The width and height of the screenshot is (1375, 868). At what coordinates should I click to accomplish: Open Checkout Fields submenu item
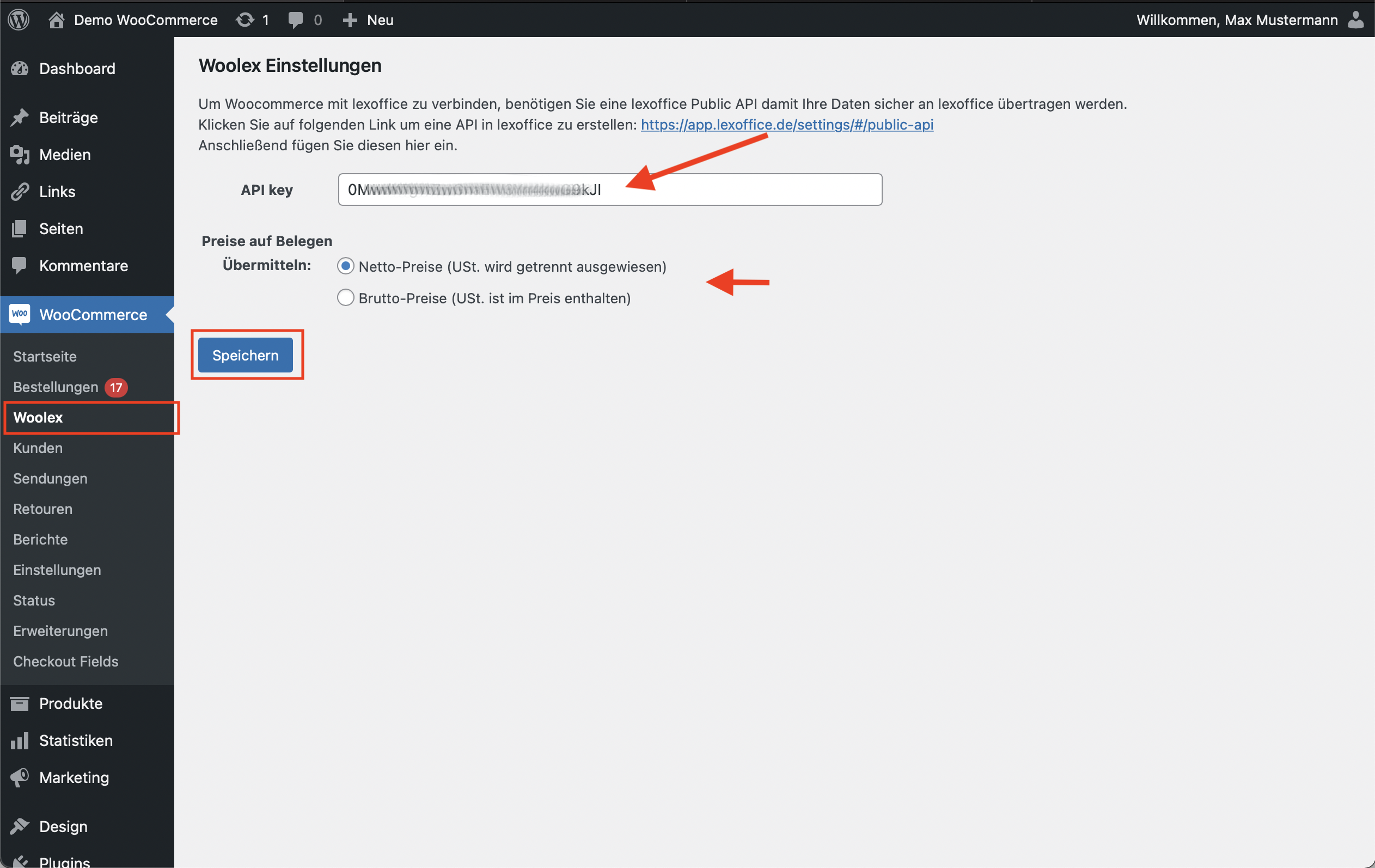click(66, 661)
